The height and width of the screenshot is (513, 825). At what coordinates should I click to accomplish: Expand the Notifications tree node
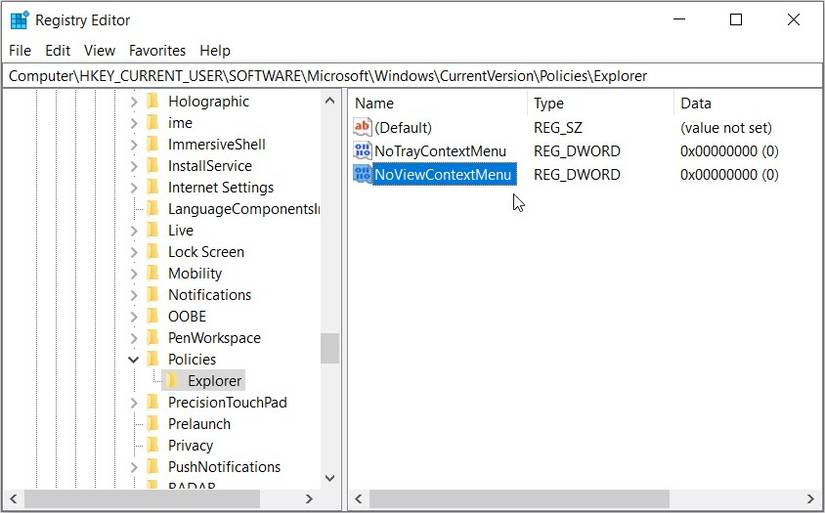(x=134, y=295)
